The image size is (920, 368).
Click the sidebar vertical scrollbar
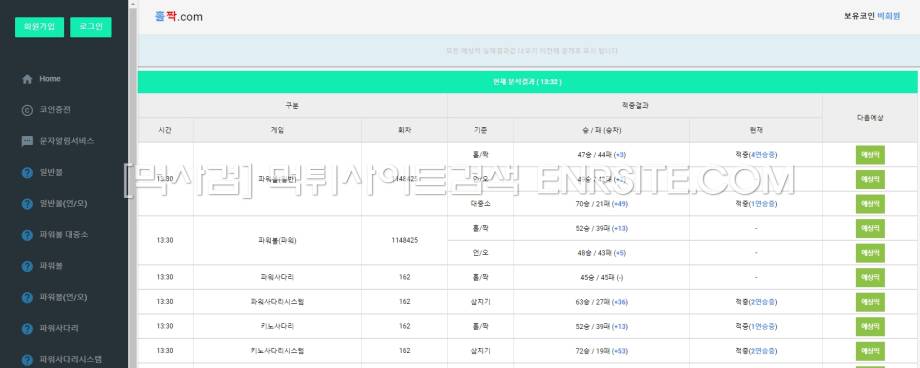133,184
